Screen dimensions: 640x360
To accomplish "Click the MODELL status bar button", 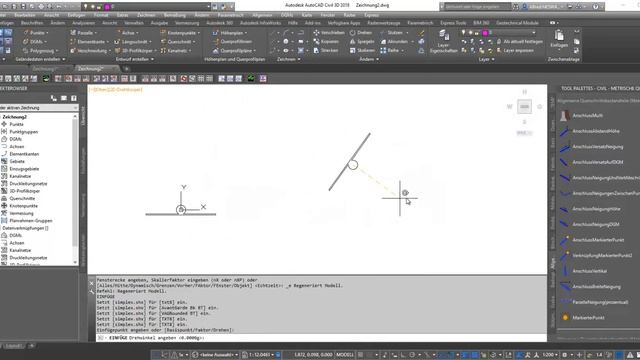I will pos(344,355).
